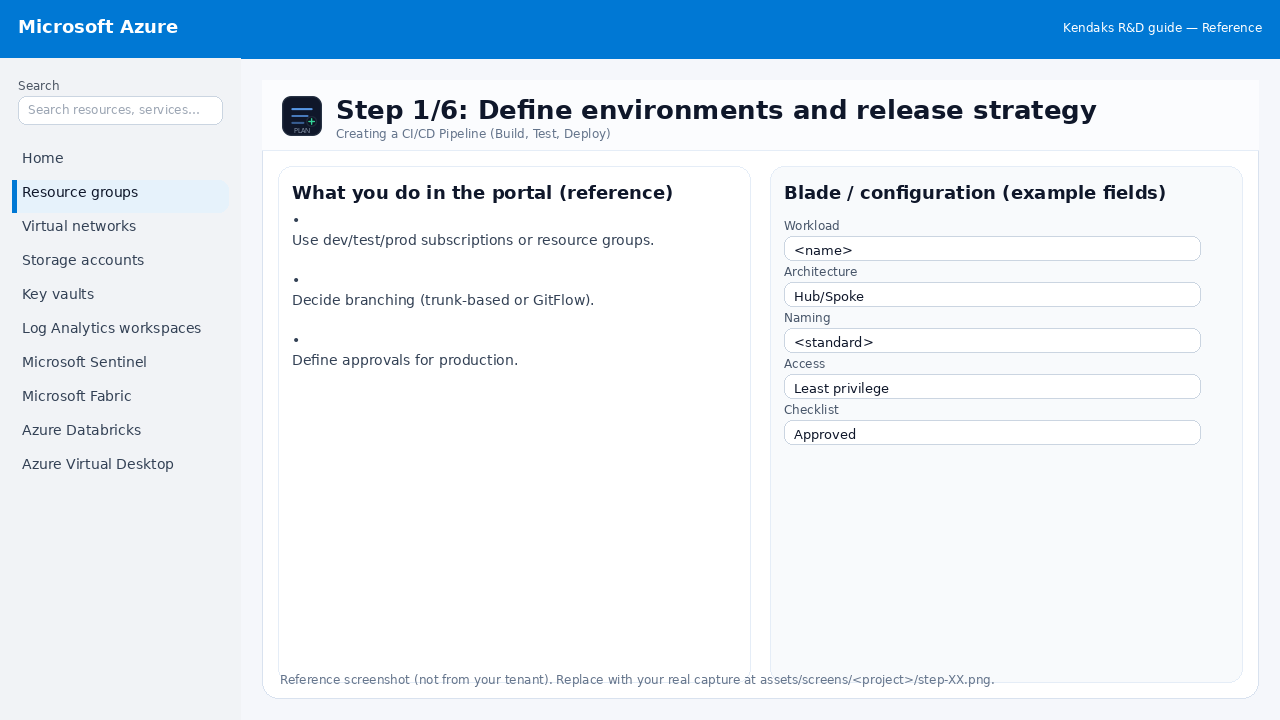Click the Microsoft Azure header title
The image size is (1280, 720).
[x=98, y=27]
